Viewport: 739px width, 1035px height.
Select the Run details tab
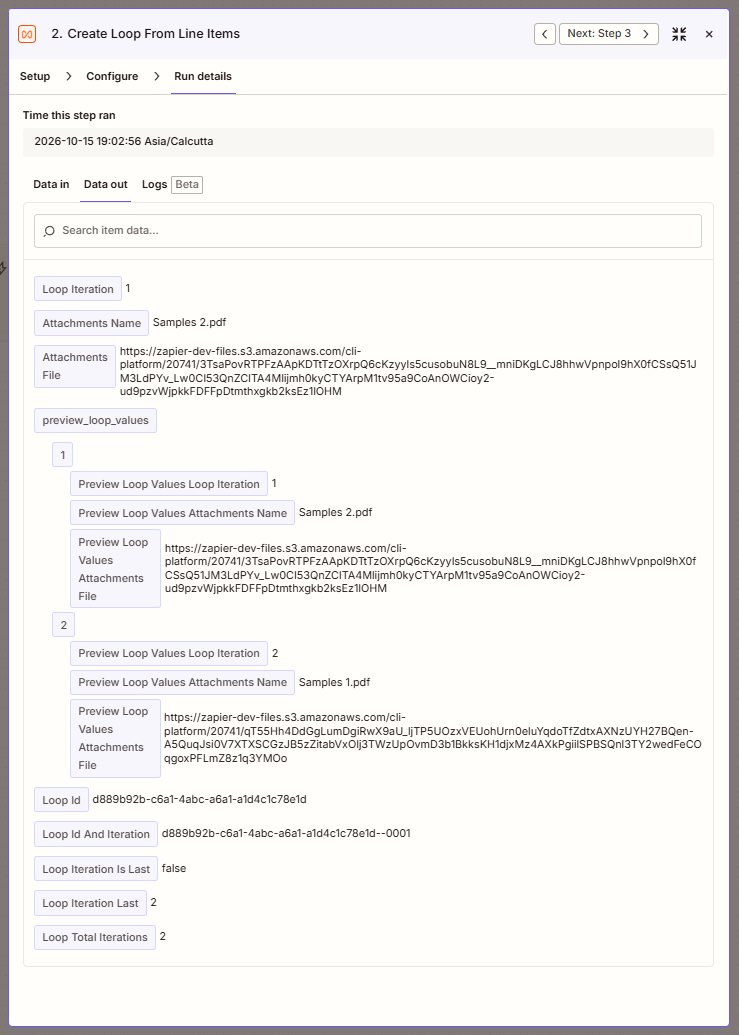[x=203, y=76]
